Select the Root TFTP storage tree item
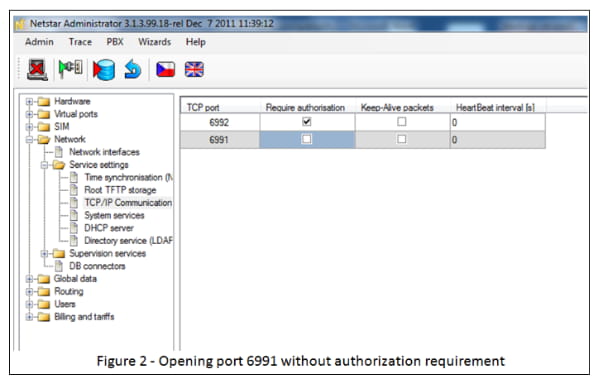Image resolution: width=598 pixels, height=382 pixels. [120, 190]
